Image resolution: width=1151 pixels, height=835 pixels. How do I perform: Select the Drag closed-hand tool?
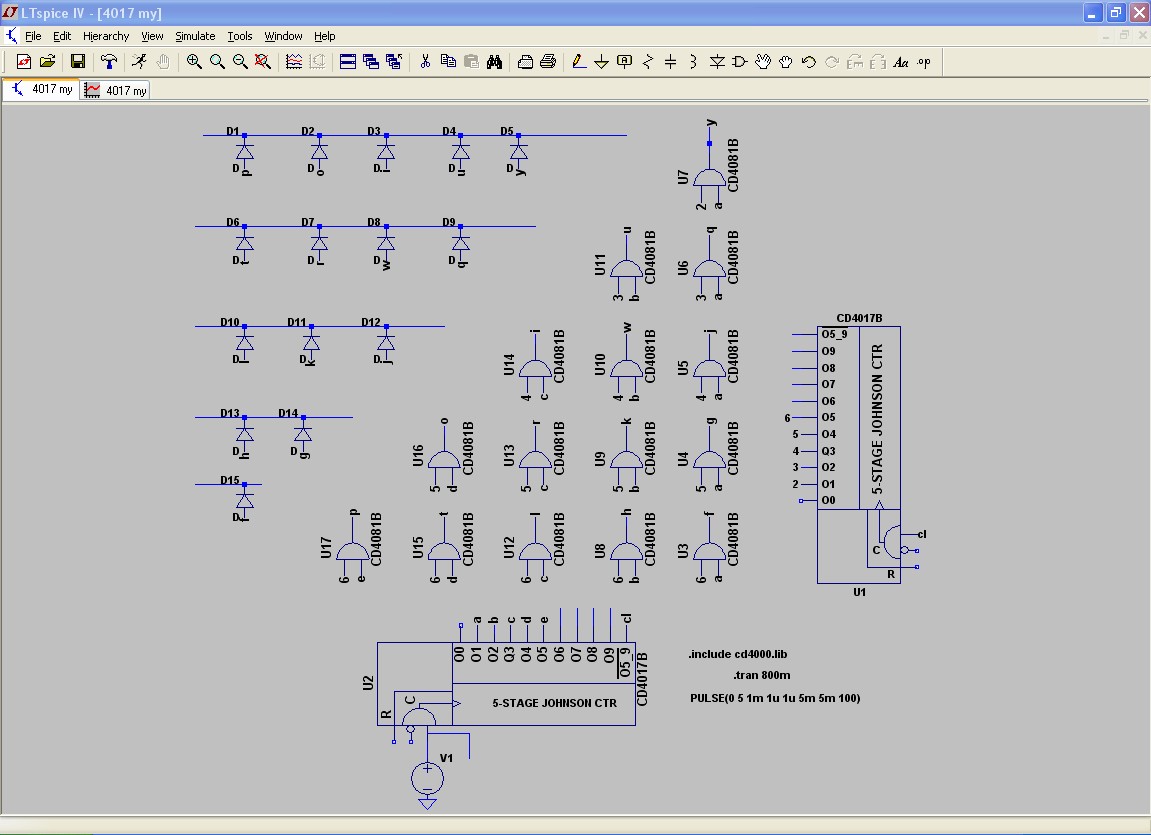[785, 62]
